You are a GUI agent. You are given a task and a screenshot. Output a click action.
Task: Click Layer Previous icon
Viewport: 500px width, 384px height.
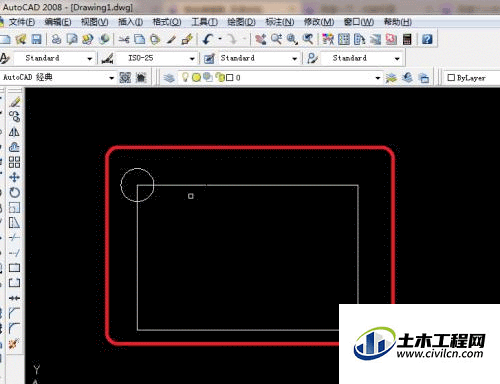pyautogui.click(x=408, y=78)
